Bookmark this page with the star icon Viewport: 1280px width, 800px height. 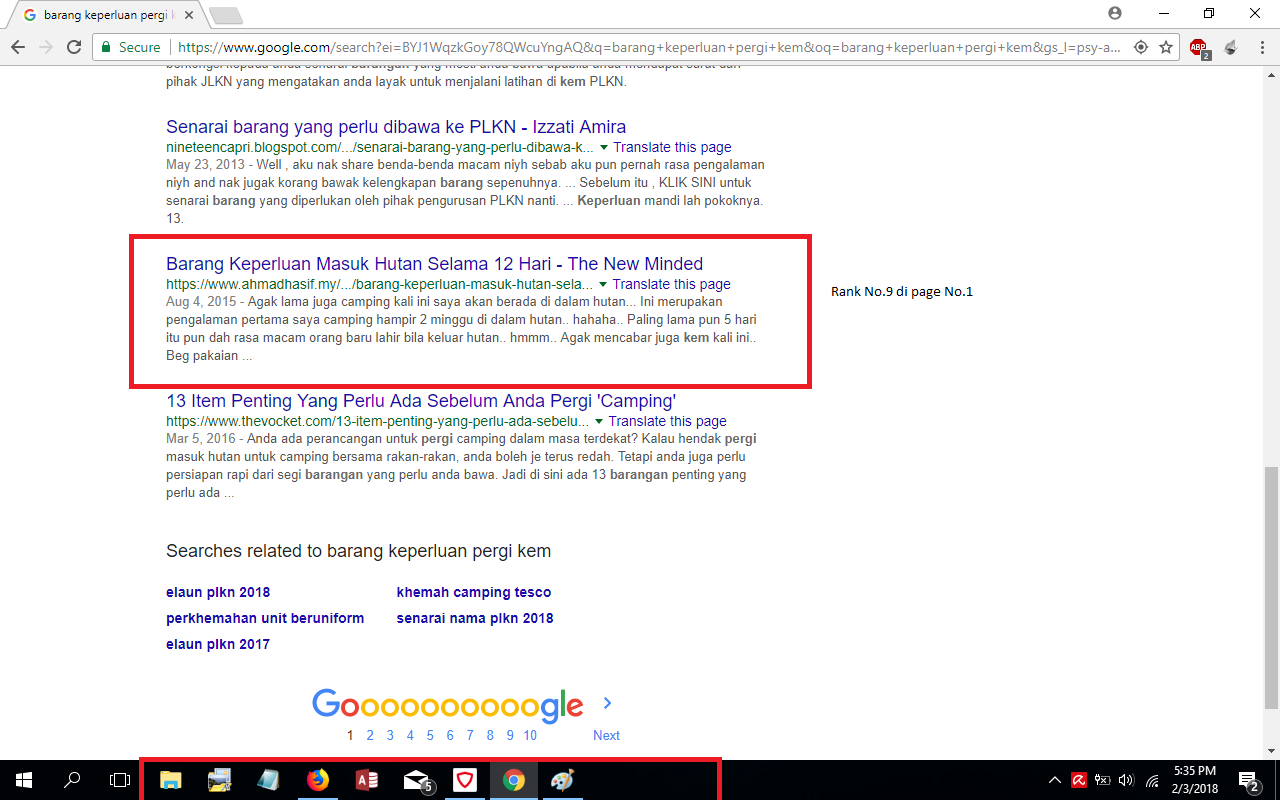point(1165,47)
